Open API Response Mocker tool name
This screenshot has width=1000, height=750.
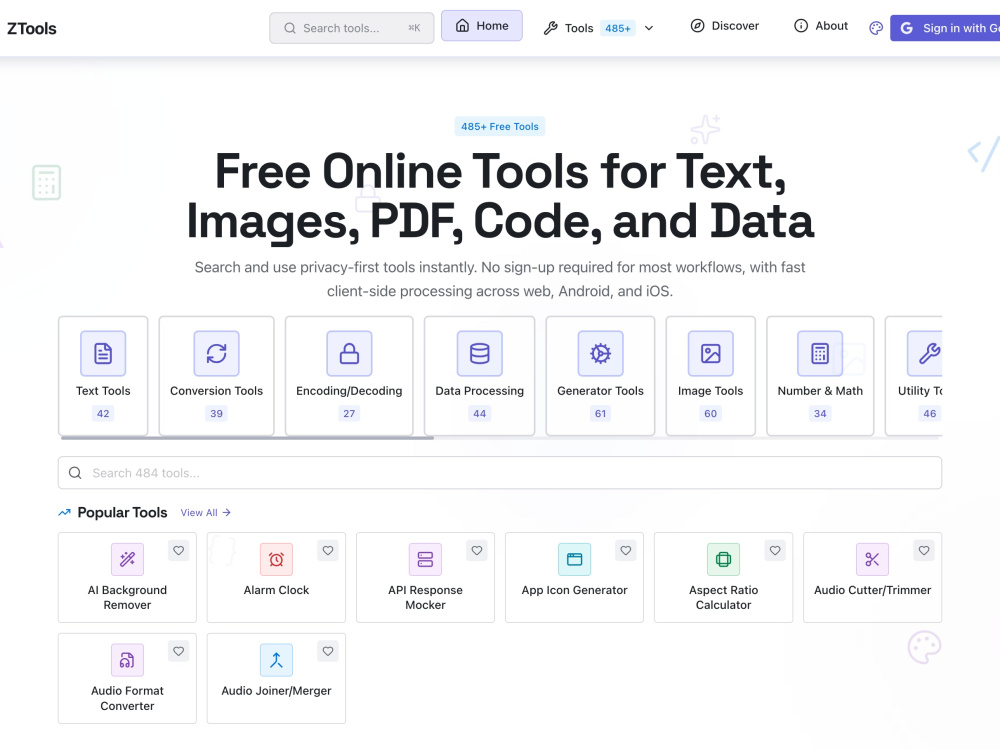click(x=425, y=598)
